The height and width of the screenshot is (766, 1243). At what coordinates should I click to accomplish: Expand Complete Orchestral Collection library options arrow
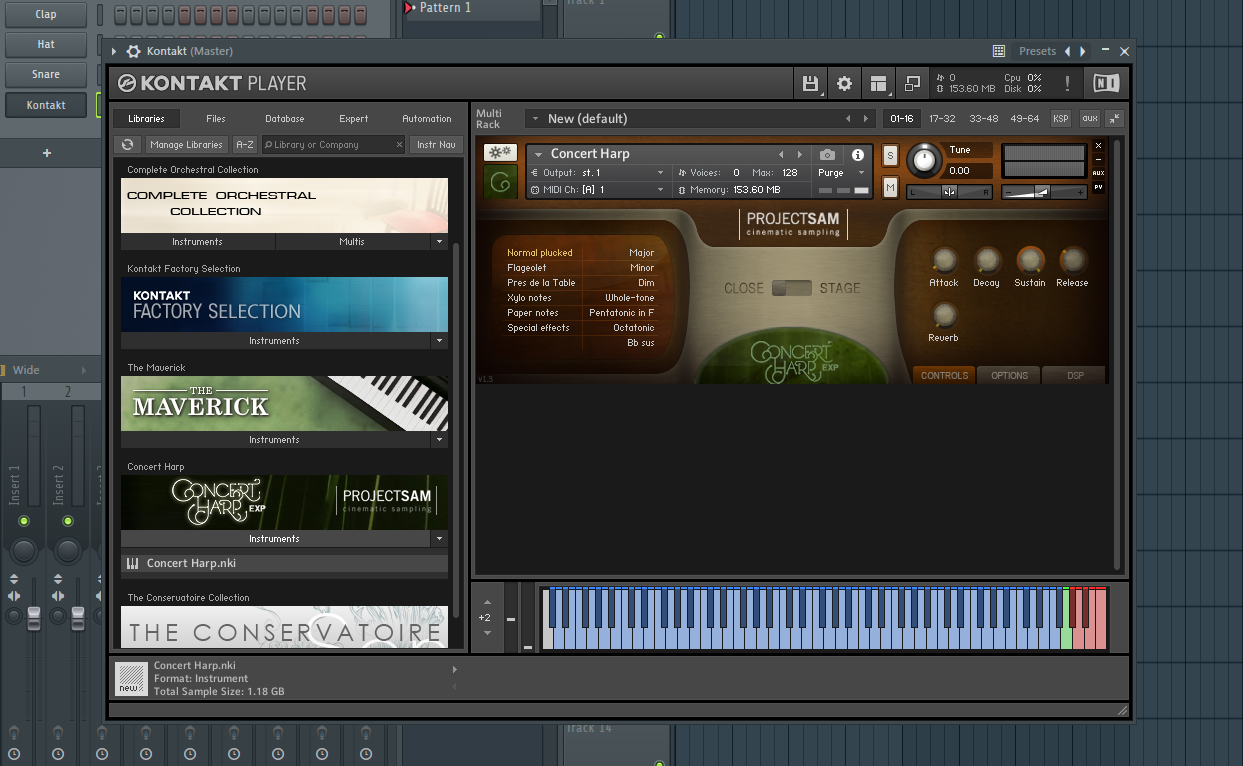tap(439, 242)
